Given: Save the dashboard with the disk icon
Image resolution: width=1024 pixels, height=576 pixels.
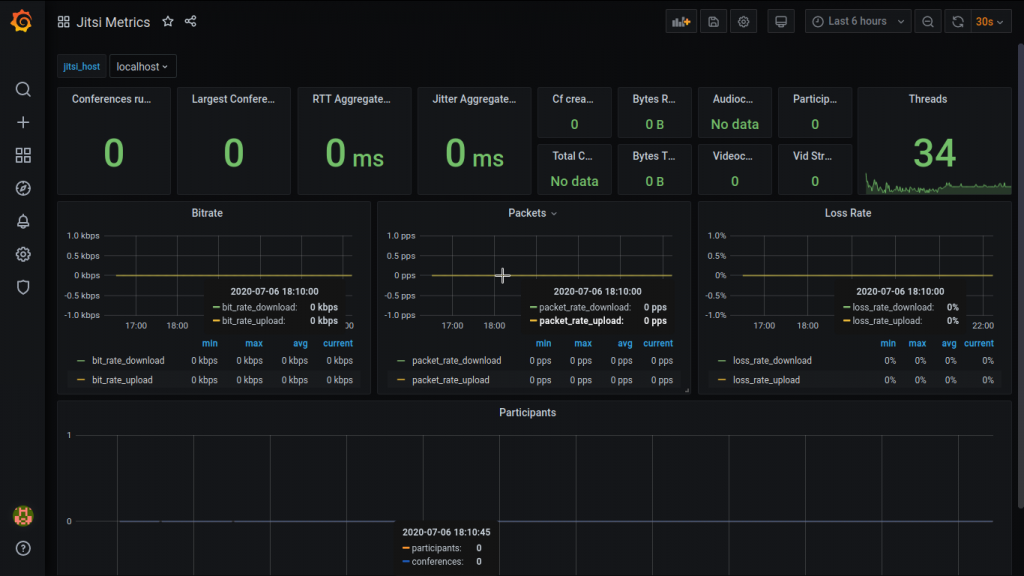Looking at the screenshot, I should click(713, 22).
